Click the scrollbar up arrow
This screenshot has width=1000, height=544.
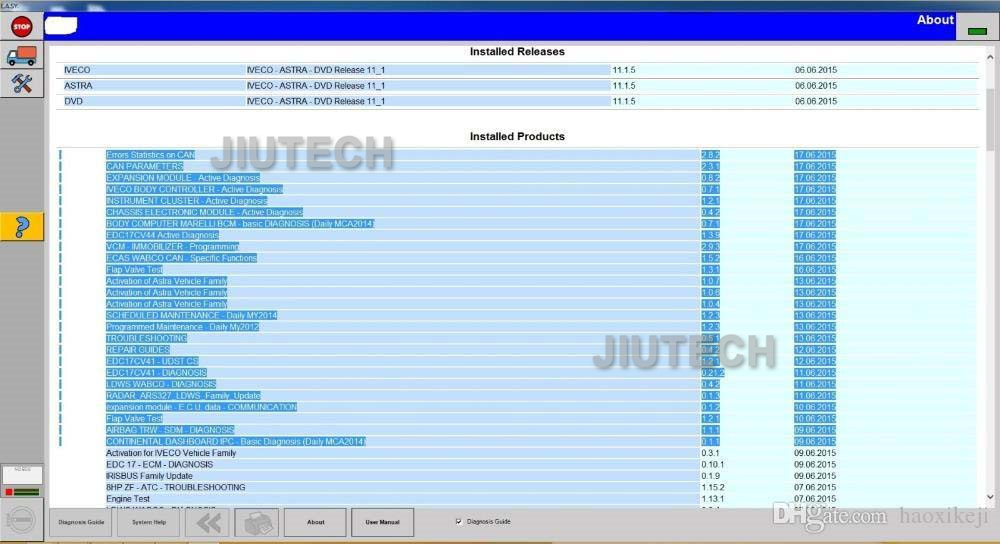tap(990, 57)
